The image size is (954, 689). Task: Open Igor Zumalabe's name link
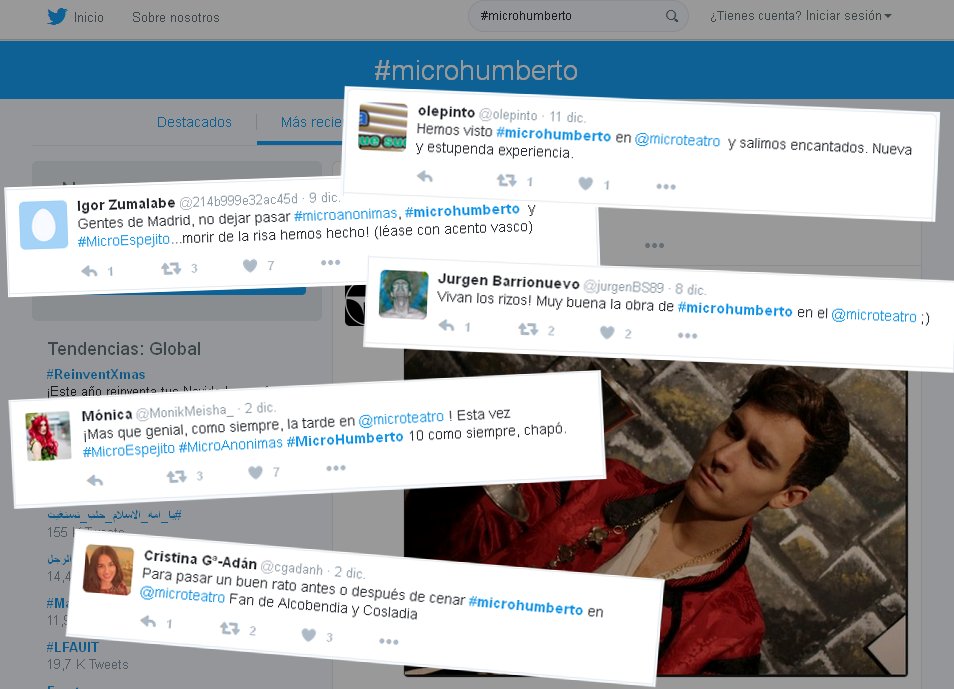pyautogui.click(x=126, y=204)
